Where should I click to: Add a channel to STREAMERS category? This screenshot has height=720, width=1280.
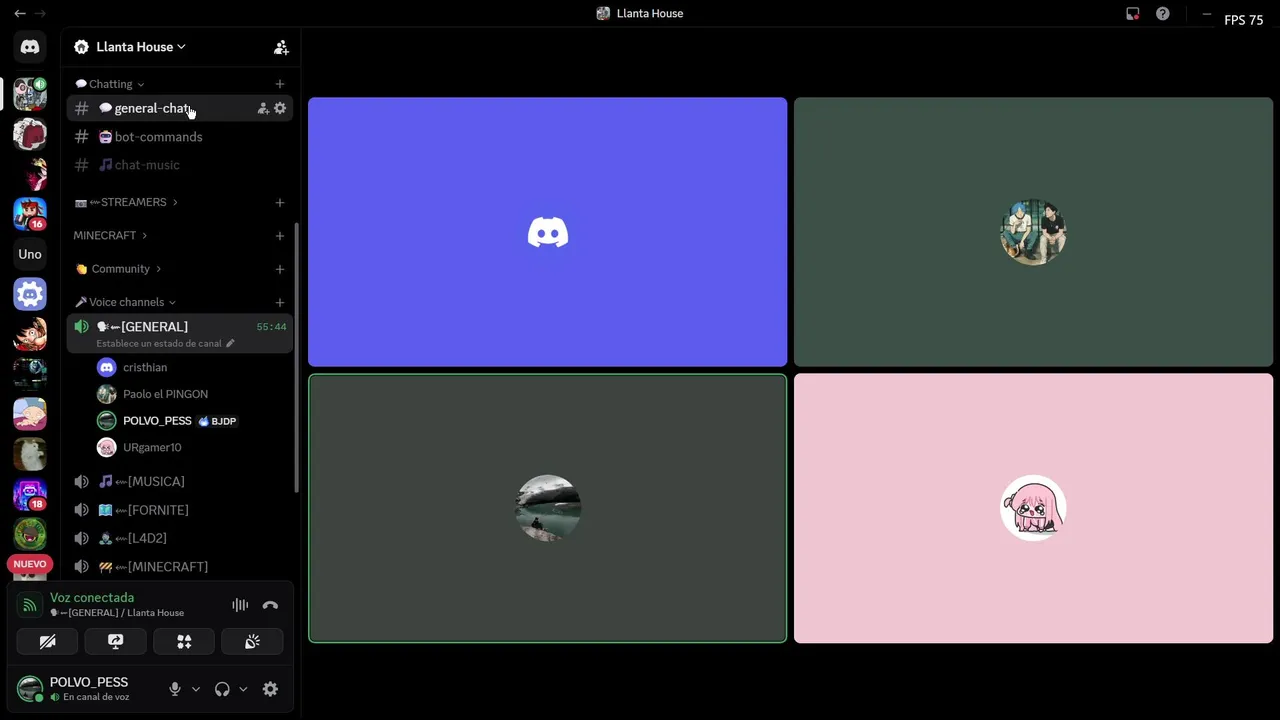point(280,202)
